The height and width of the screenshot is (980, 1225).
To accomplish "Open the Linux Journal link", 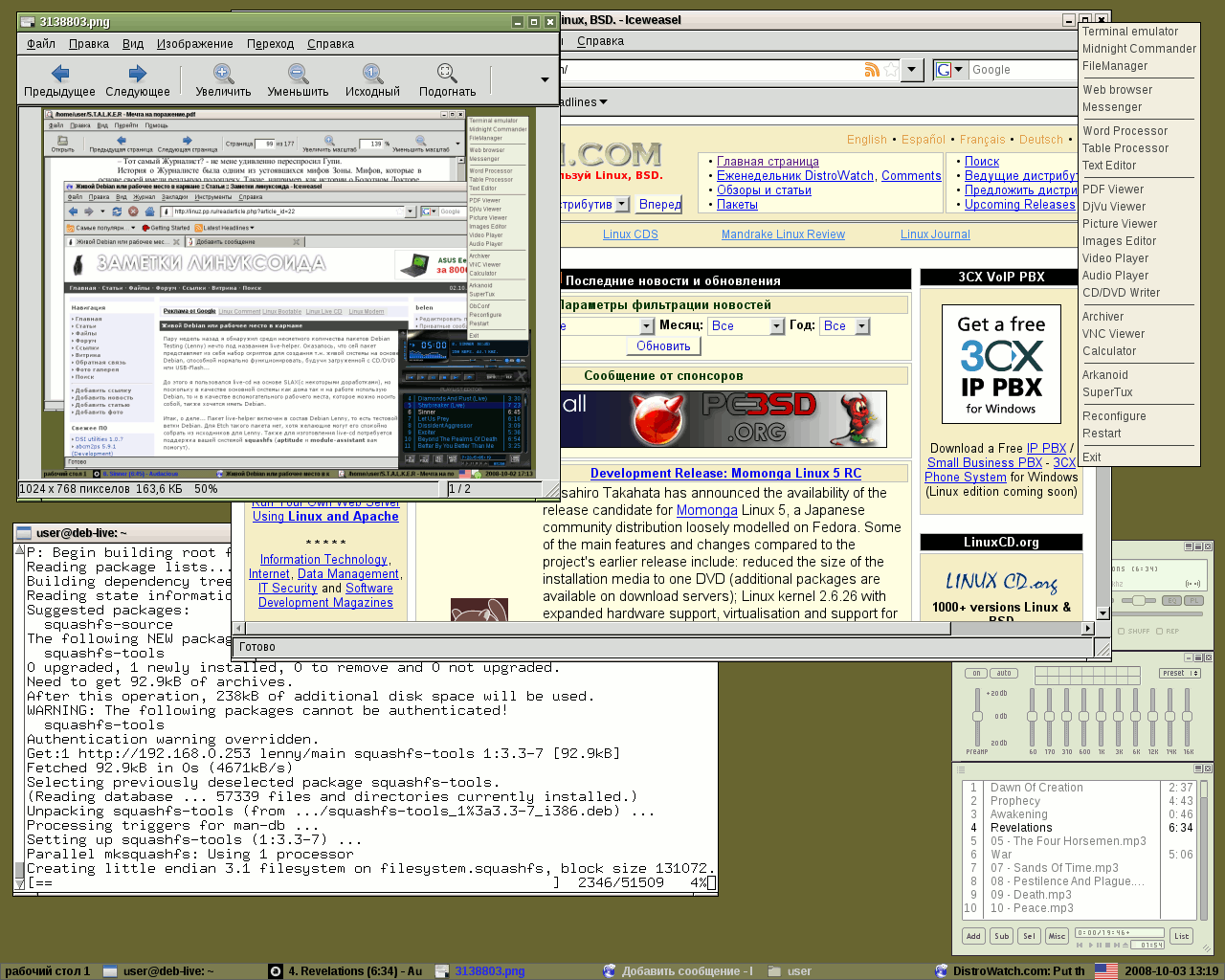I will coord(935,234).
